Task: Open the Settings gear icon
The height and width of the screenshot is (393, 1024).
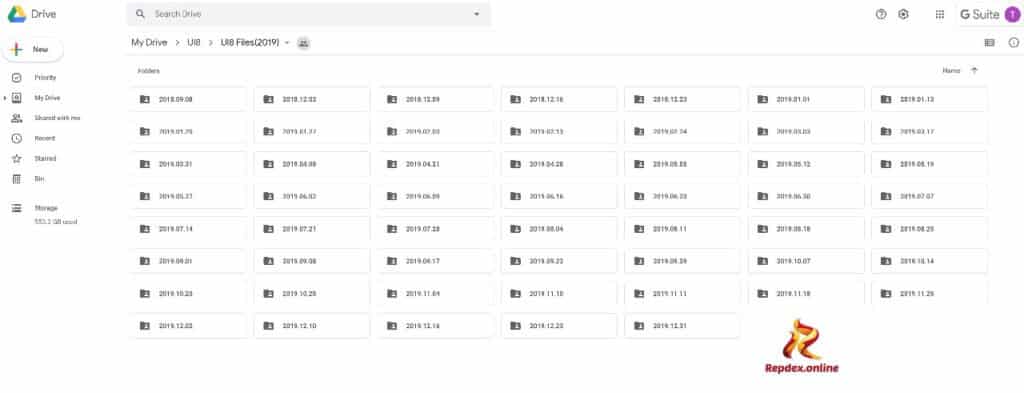Action: click(x=903, y=14)
